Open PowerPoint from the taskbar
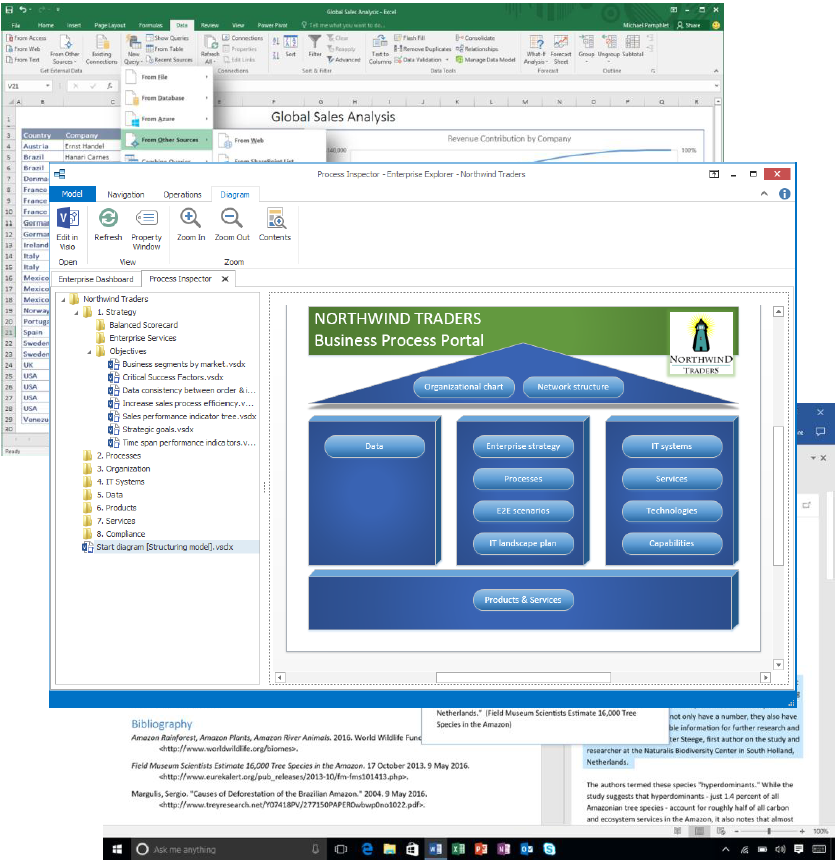Image resolution: width=836 pixels, height=861 pixels. [481, 849]
